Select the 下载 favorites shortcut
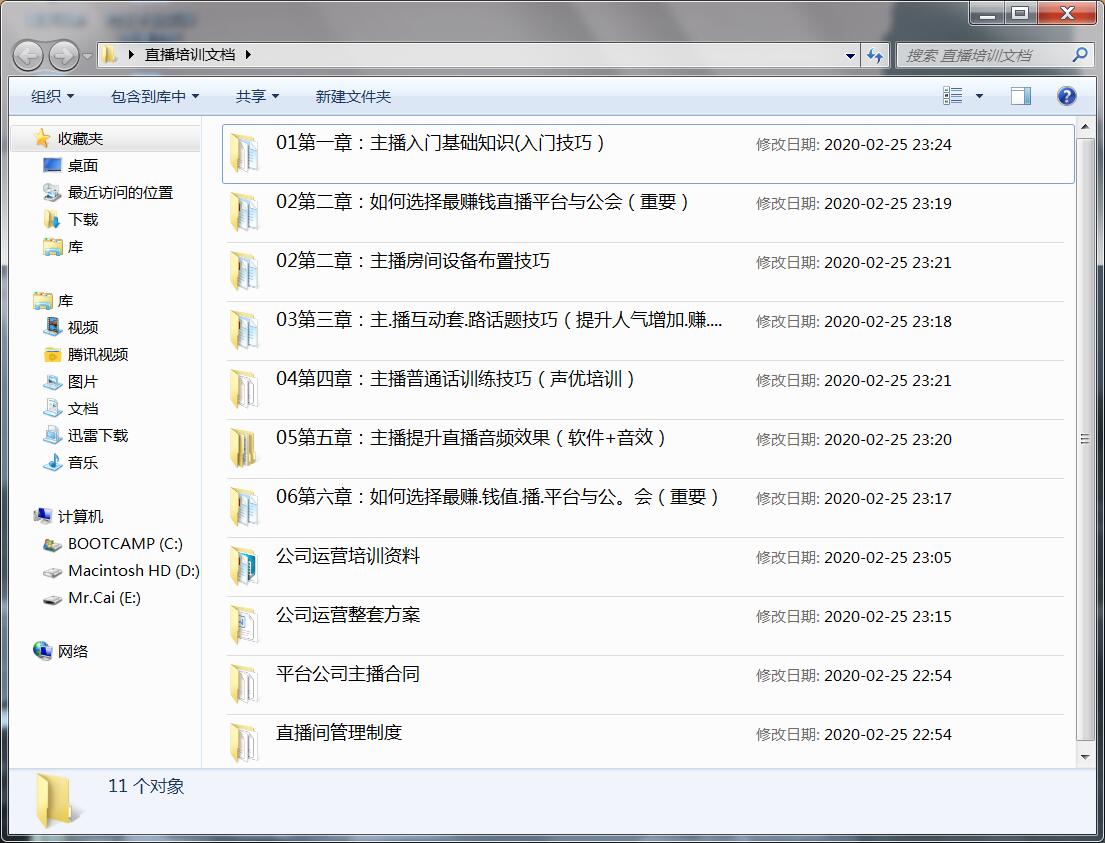Image resolution: width=1105 pixels, height=843 pixels. (x=85, y=219)
